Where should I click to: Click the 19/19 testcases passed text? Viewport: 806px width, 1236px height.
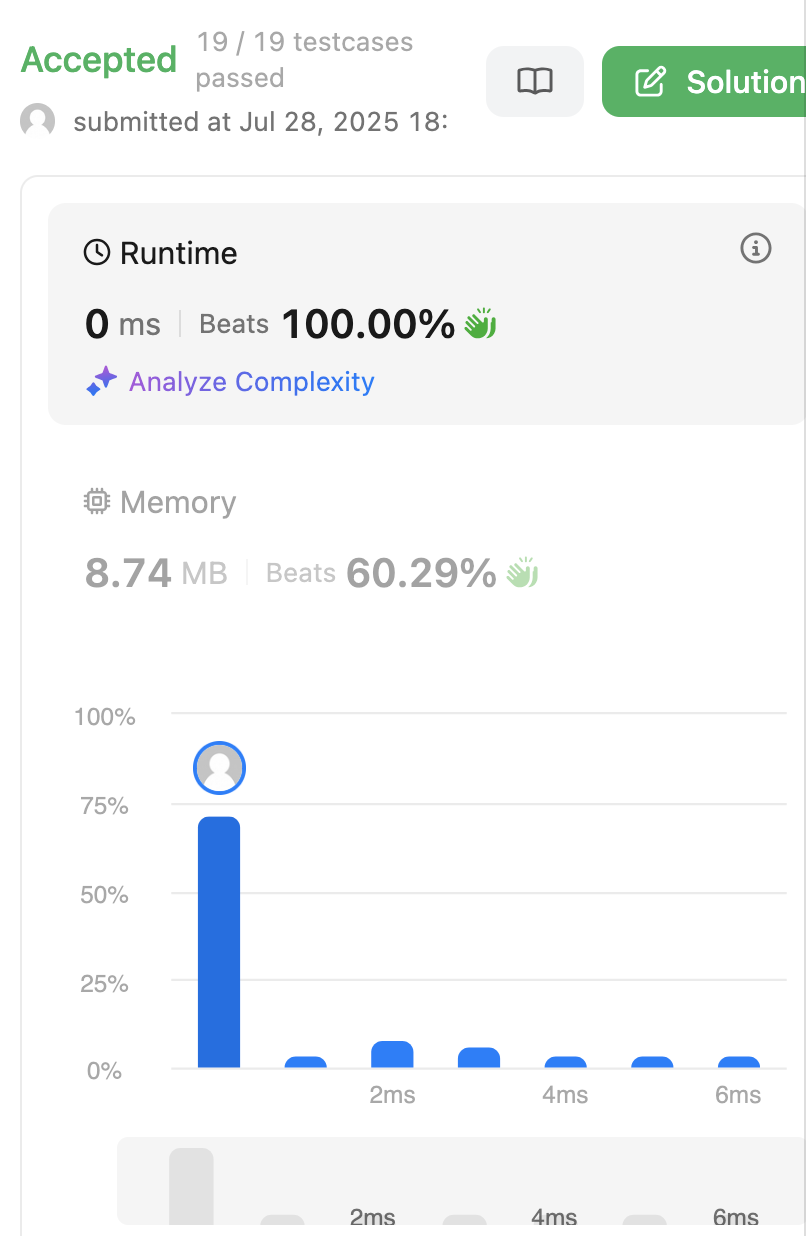(305, 60)
